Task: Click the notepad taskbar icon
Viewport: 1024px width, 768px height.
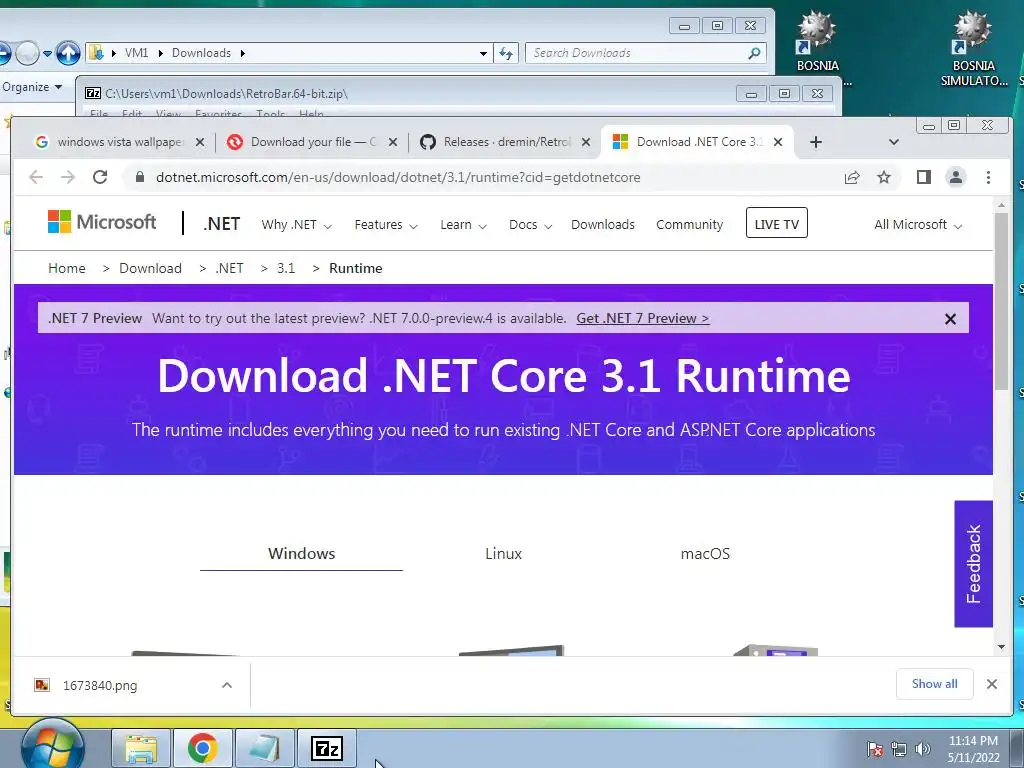Action: [x=264, y=748]
